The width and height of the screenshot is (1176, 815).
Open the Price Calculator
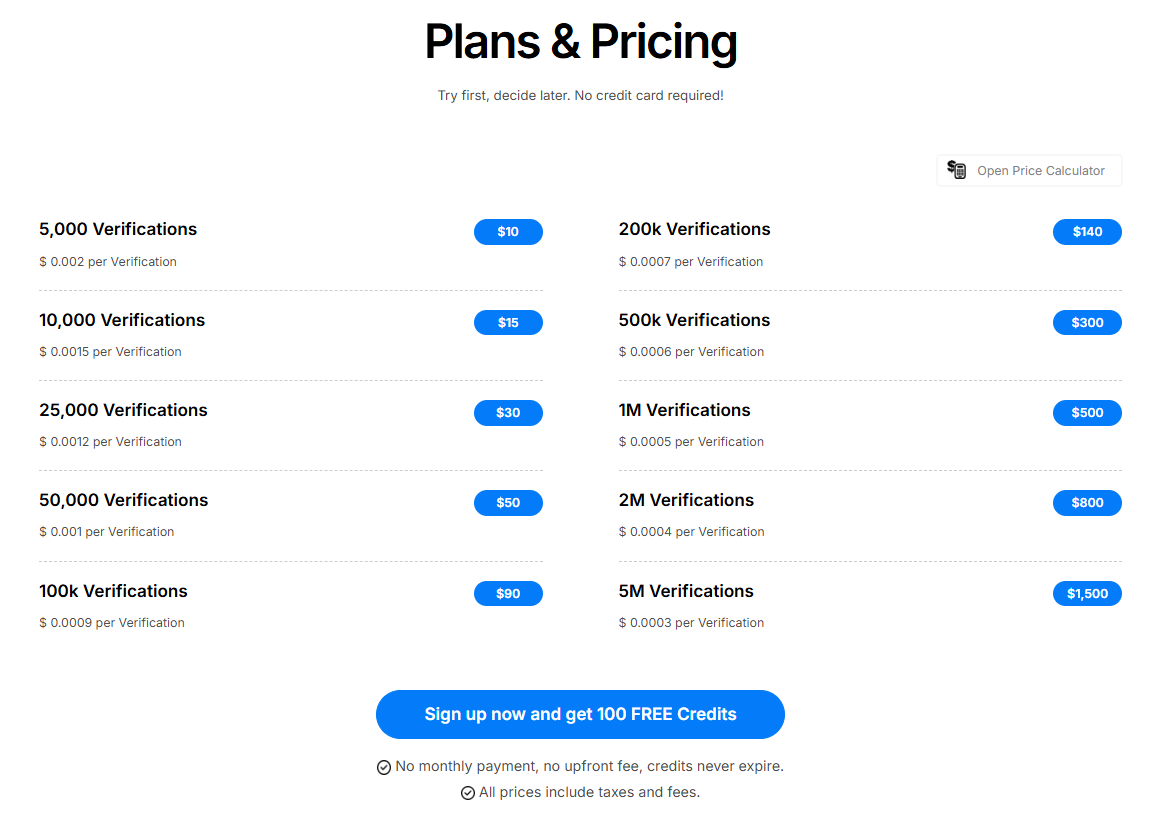point(1029,170)
